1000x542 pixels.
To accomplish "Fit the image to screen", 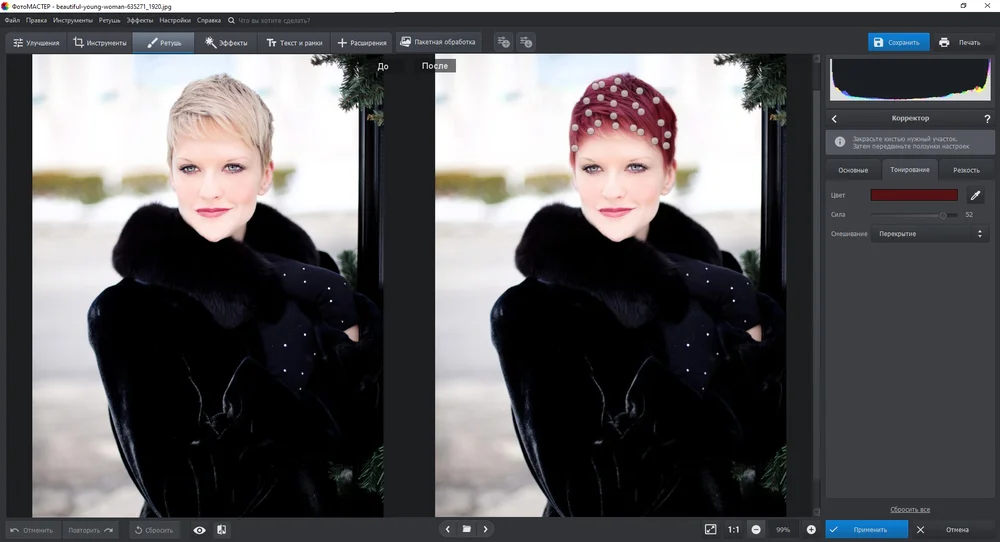I will (710, 529).
